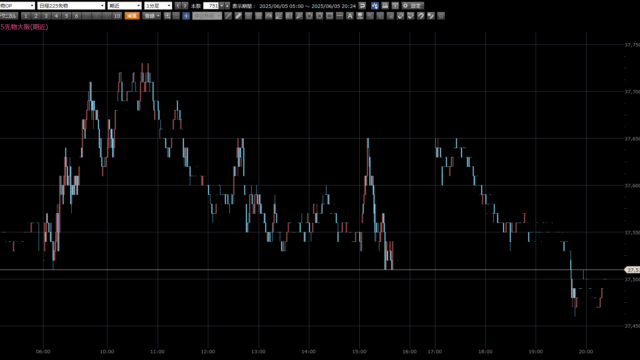Select technical preset number 5
The width and height of the screenshot is (640, 360).
point(66,16)
